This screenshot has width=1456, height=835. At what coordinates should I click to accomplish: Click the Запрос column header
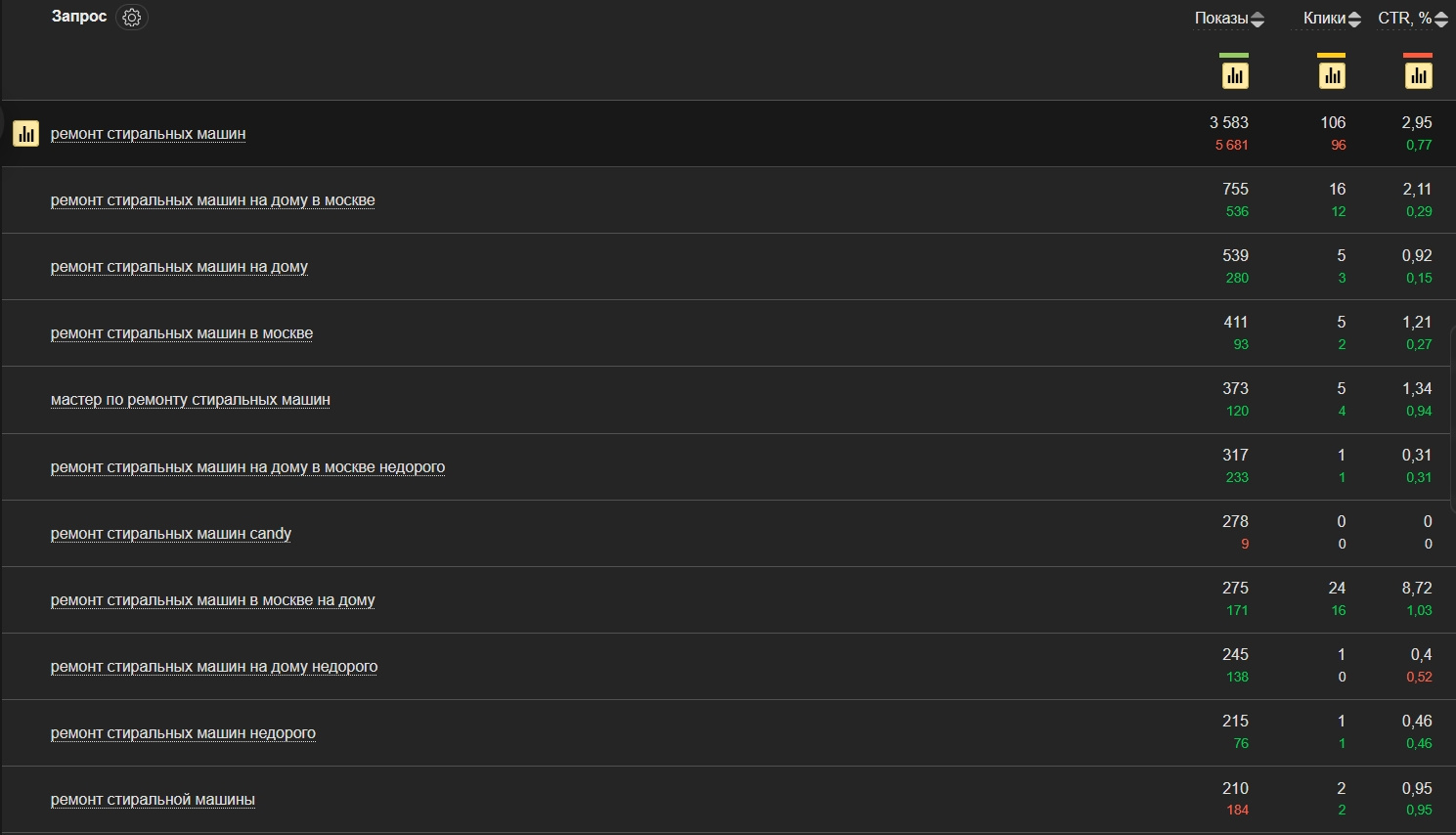click(78, 17)
